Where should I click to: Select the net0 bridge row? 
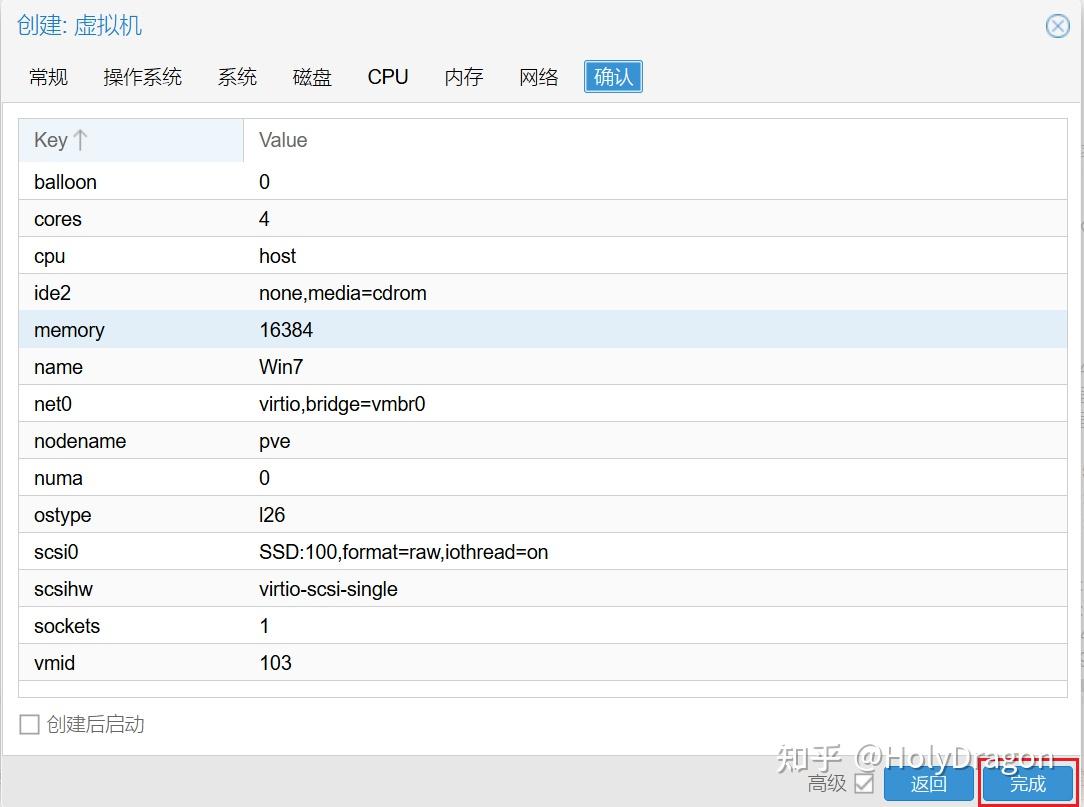click(x=400, y=404)
